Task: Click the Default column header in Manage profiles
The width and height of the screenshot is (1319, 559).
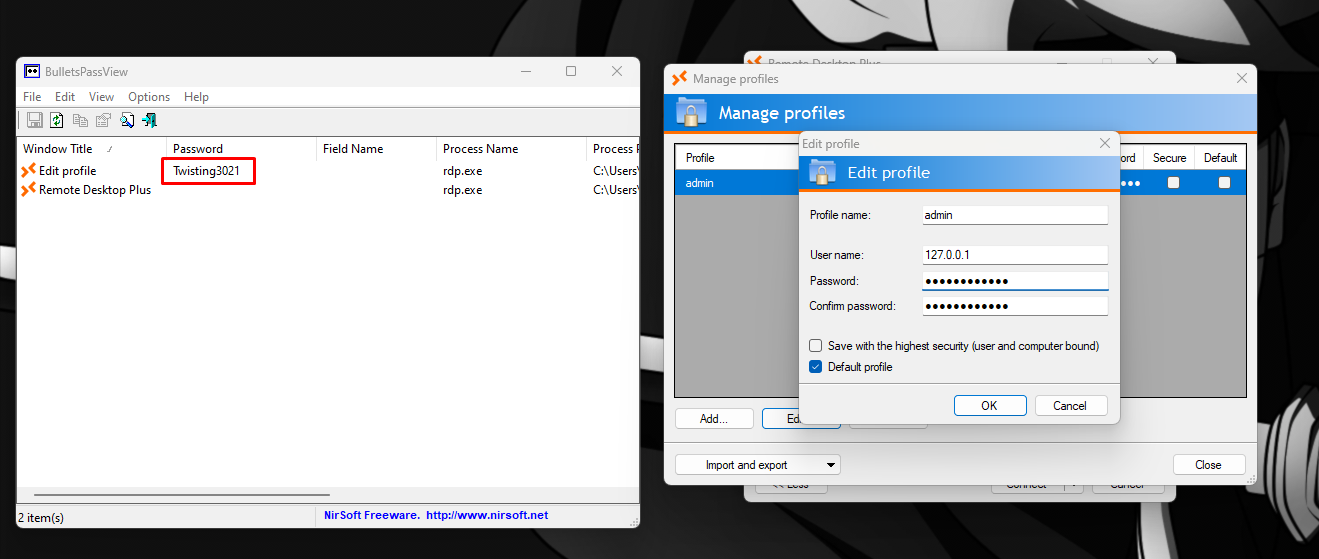Action: (1220, 158)
